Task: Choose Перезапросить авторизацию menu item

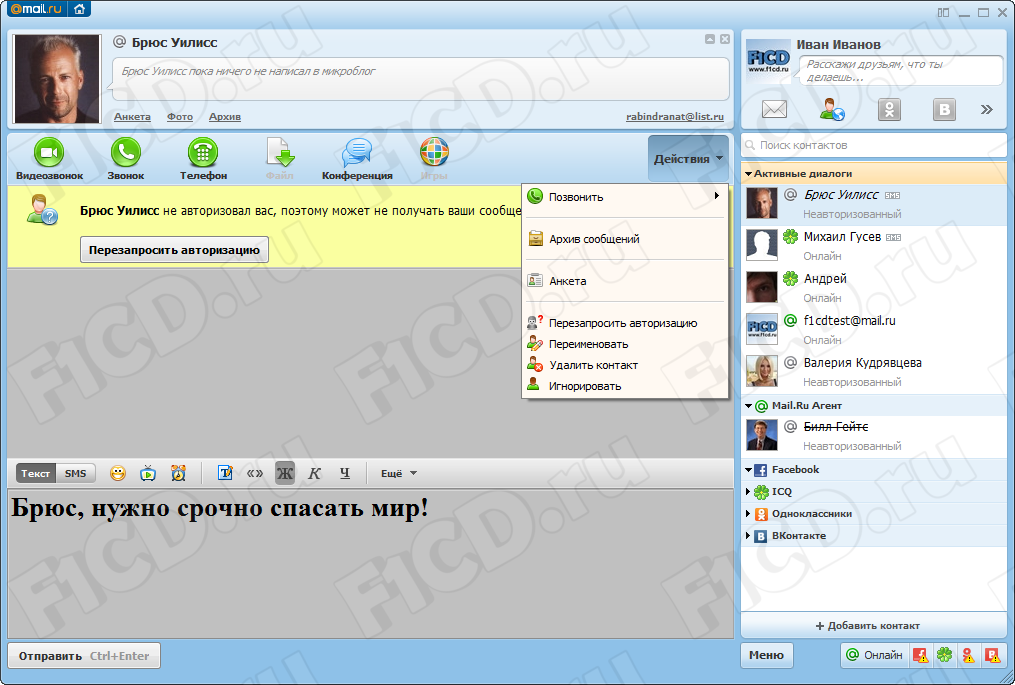Action: (625, 323)
